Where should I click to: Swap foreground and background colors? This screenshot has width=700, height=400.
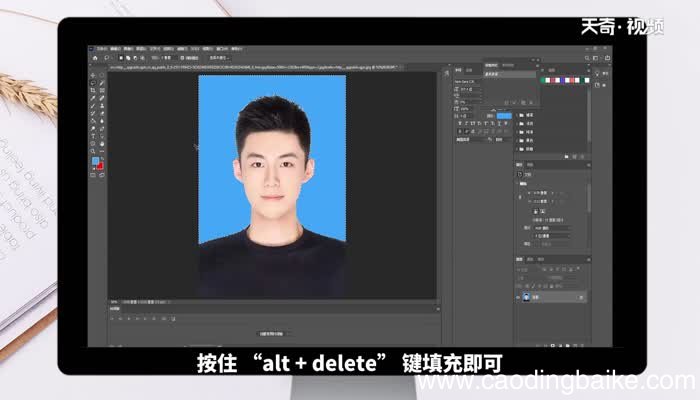coord(102,158)
